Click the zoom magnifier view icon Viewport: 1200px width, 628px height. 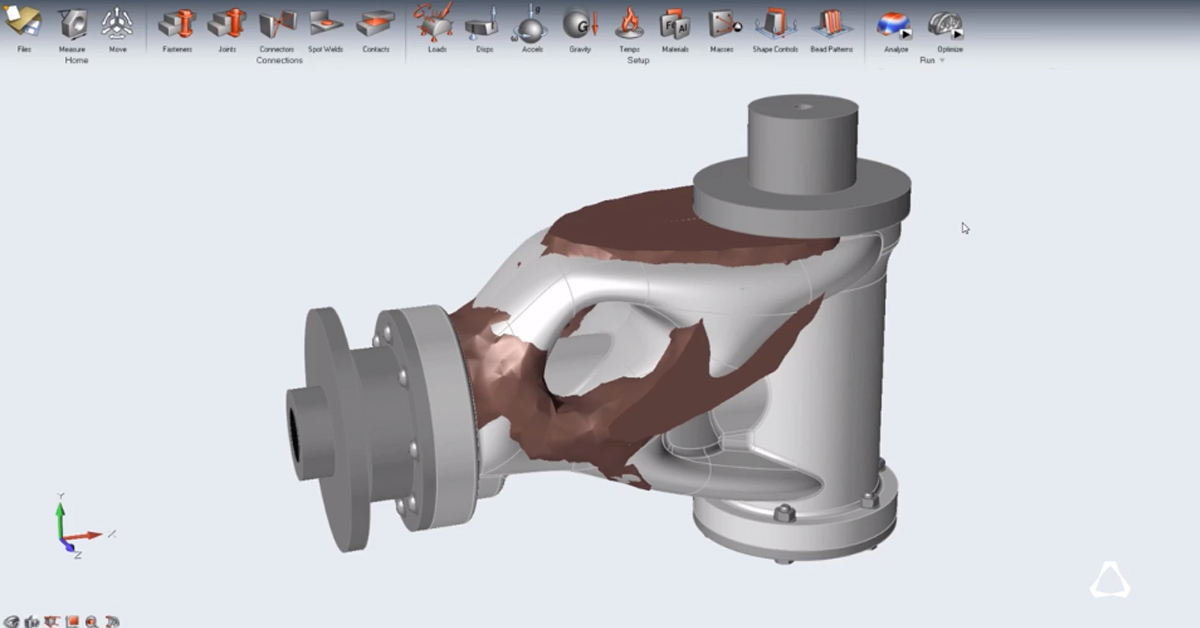pyautogui.click(x=92, y=621)
